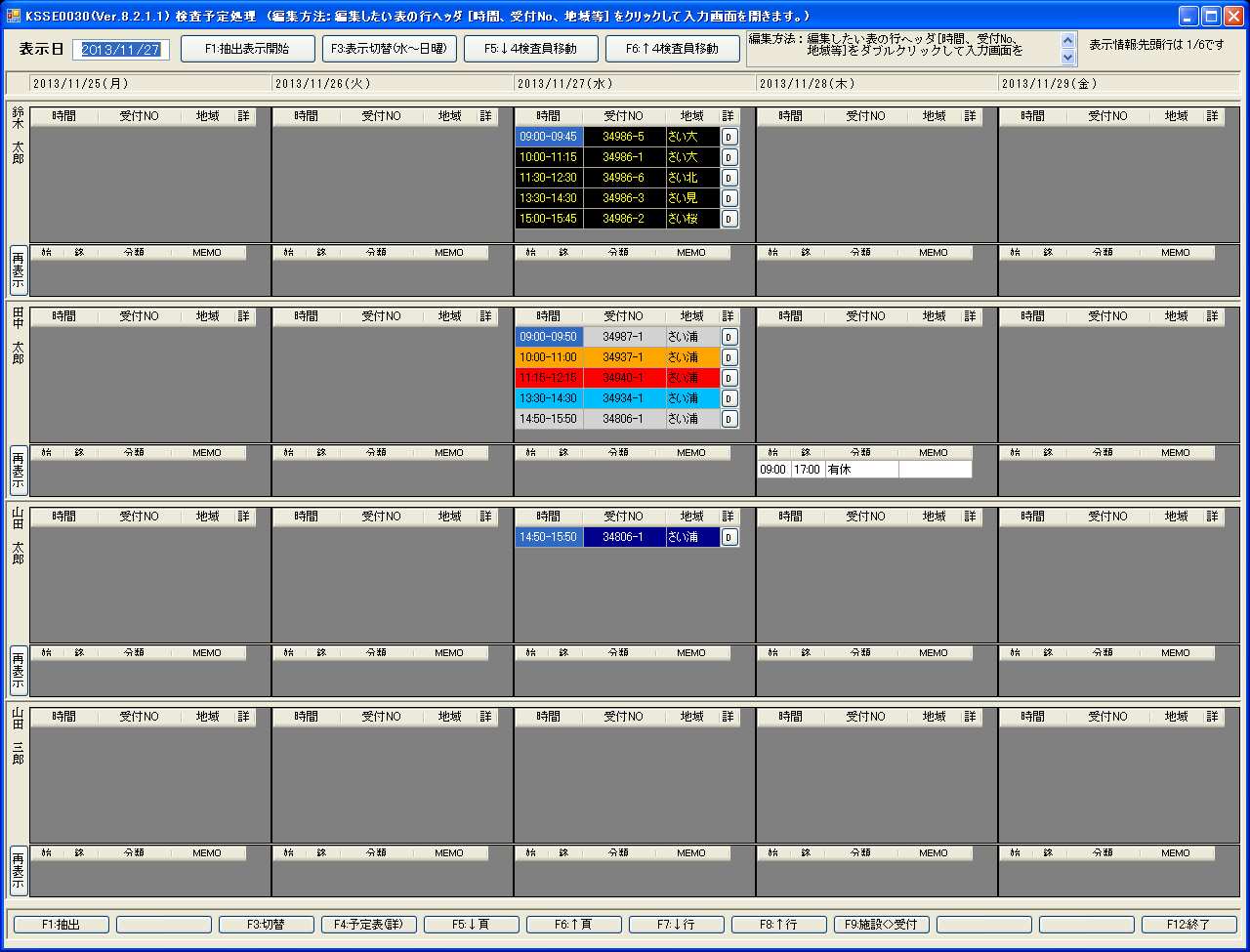
Task: Click the 表示日 date input field
Action: (x=121, y=50)
